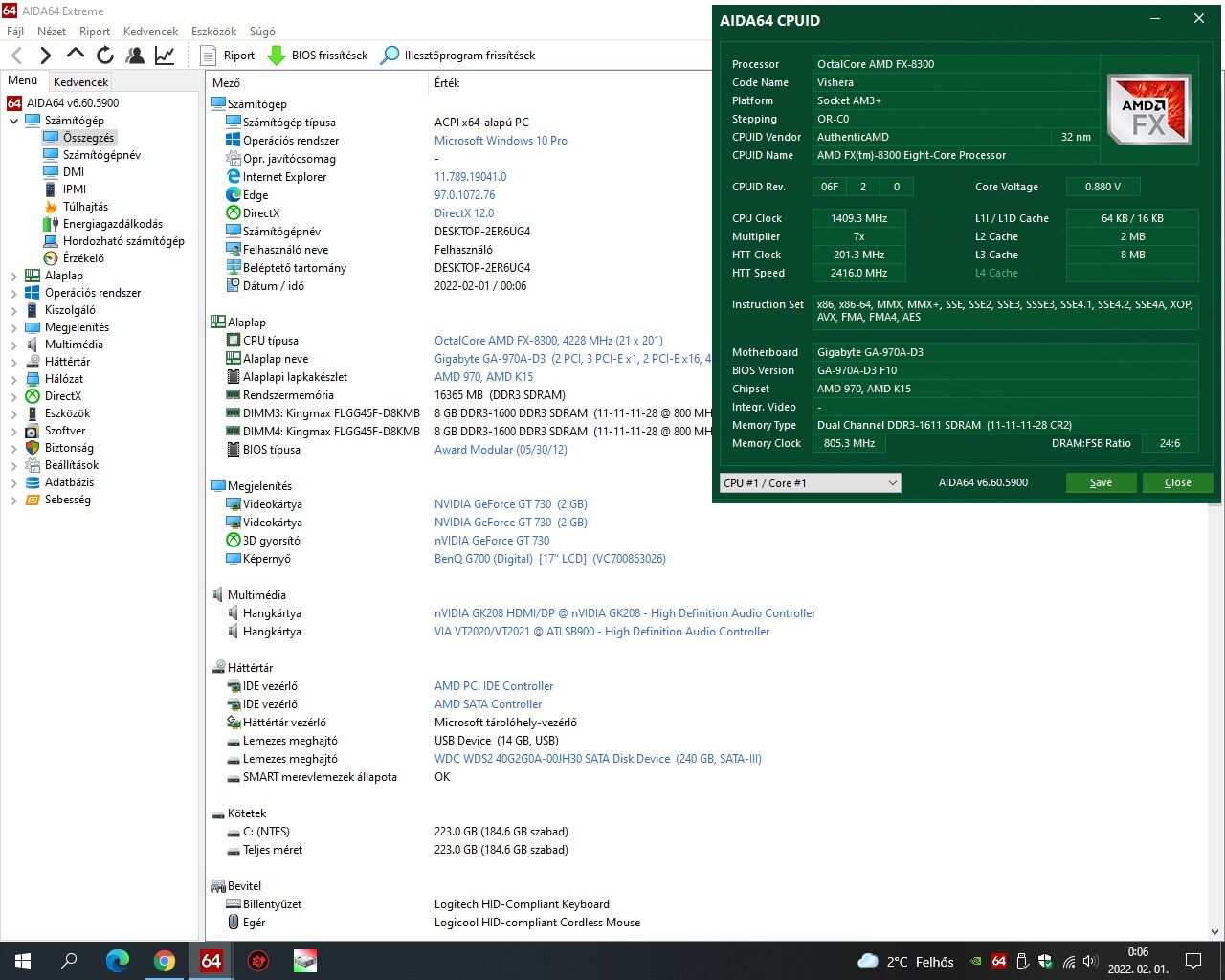Go up one level with the Up arrow
1225x980 pixels.
(75, 56)
